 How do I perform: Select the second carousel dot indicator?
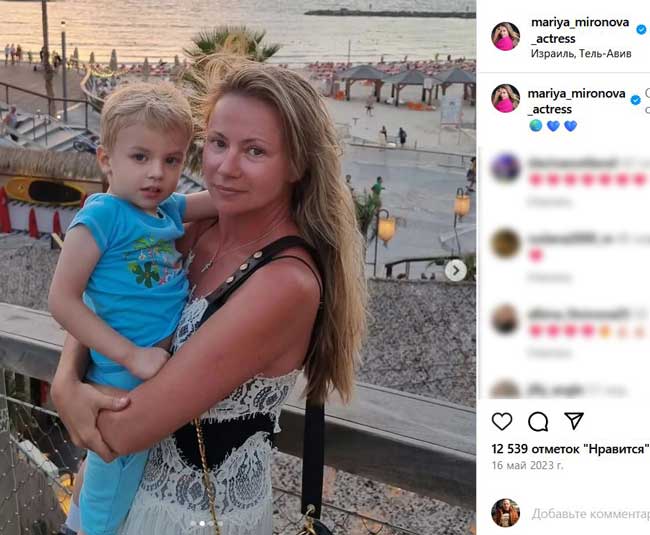[202, 523]
